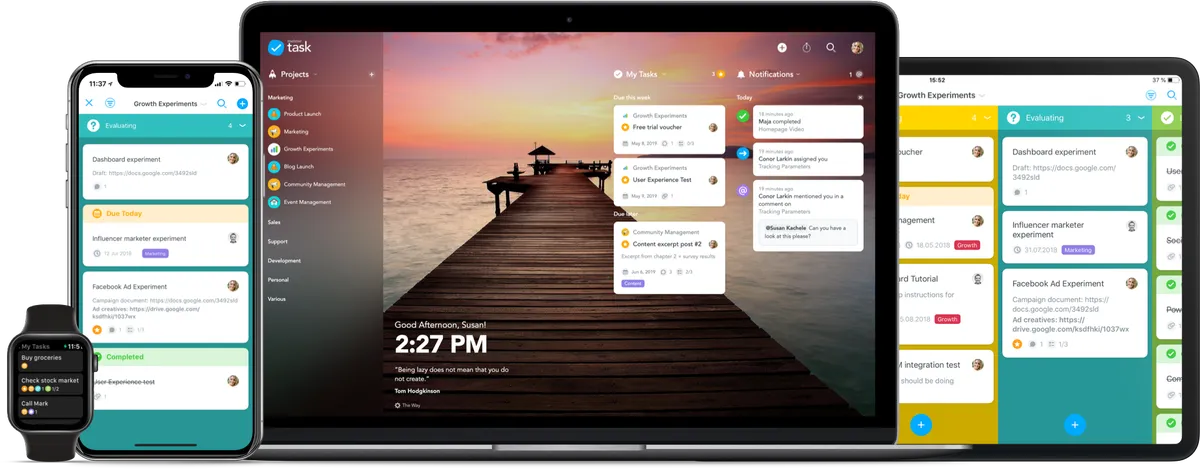Click the purple Content tag on laptop card
The width and height of the screenshot is (1200, 469).
(x=632, y=284)
